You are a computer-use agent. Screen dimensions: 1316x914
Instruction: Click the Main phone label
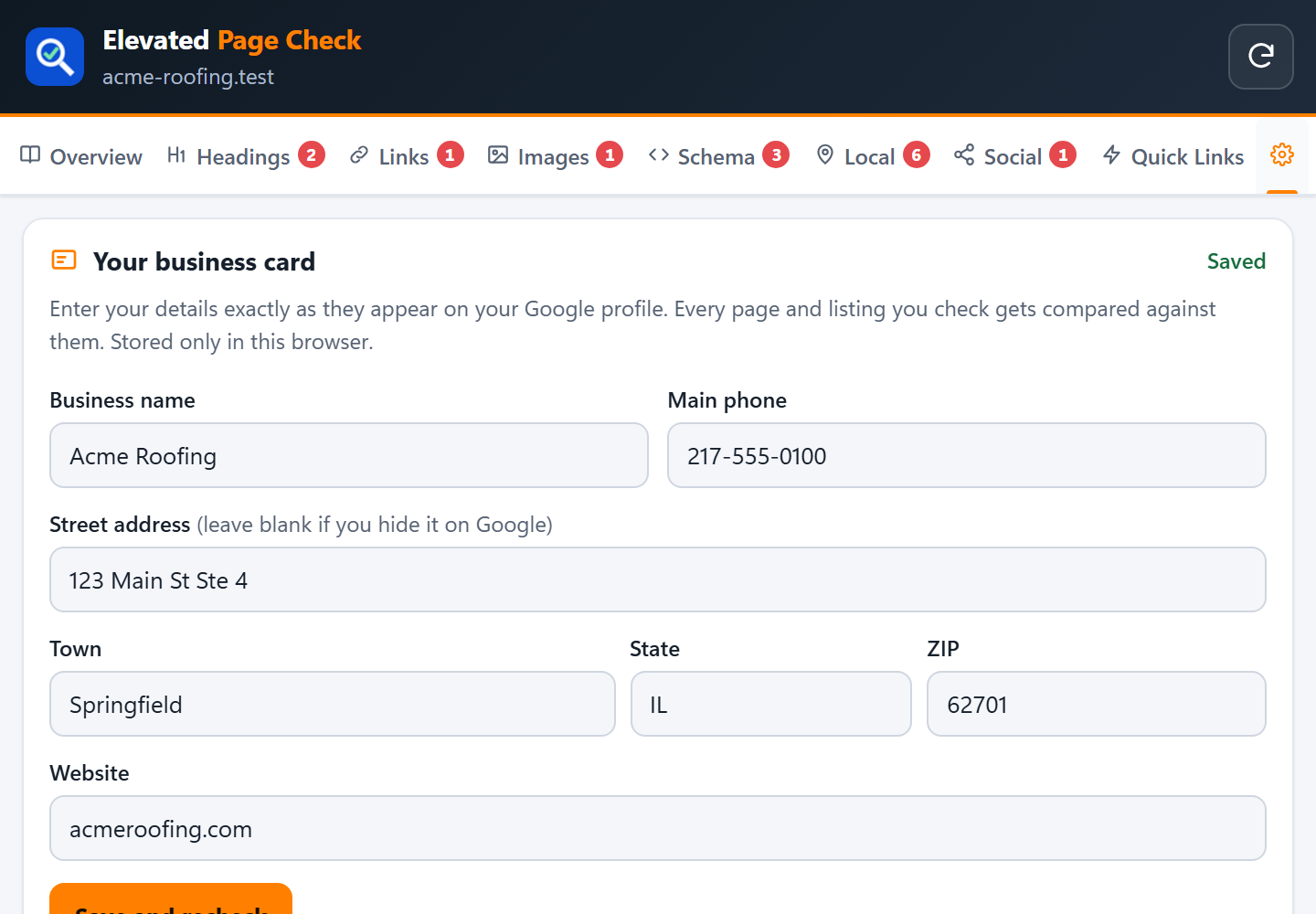pyautogui.click(x=727, y=400)
